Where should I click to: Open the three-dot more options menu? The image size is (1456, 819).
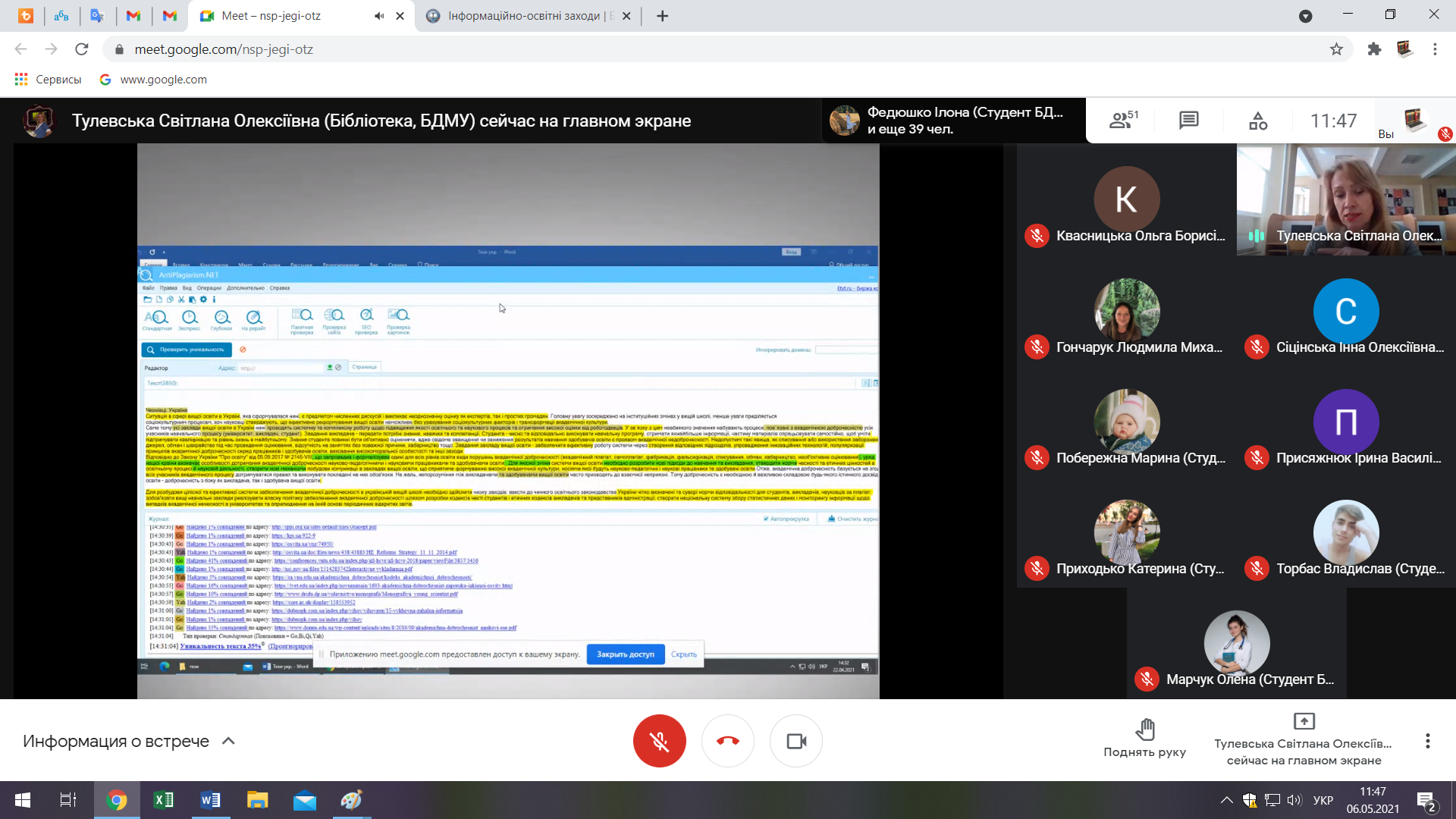coord(1427,741)
